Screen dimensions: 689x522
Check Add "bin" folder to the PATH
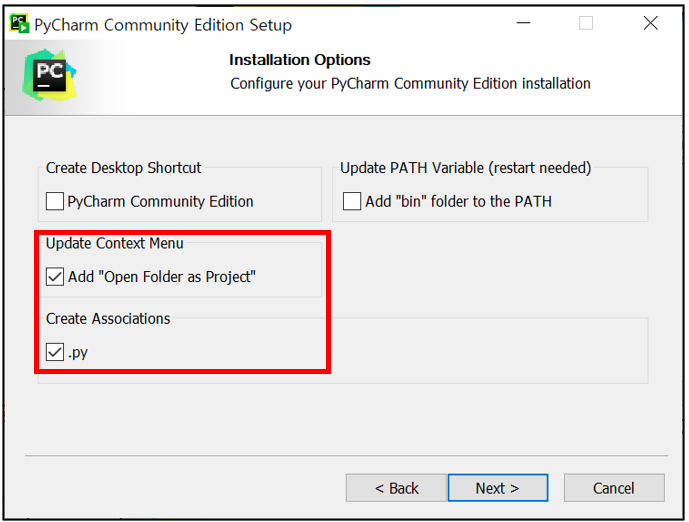(x=352, y=201)
